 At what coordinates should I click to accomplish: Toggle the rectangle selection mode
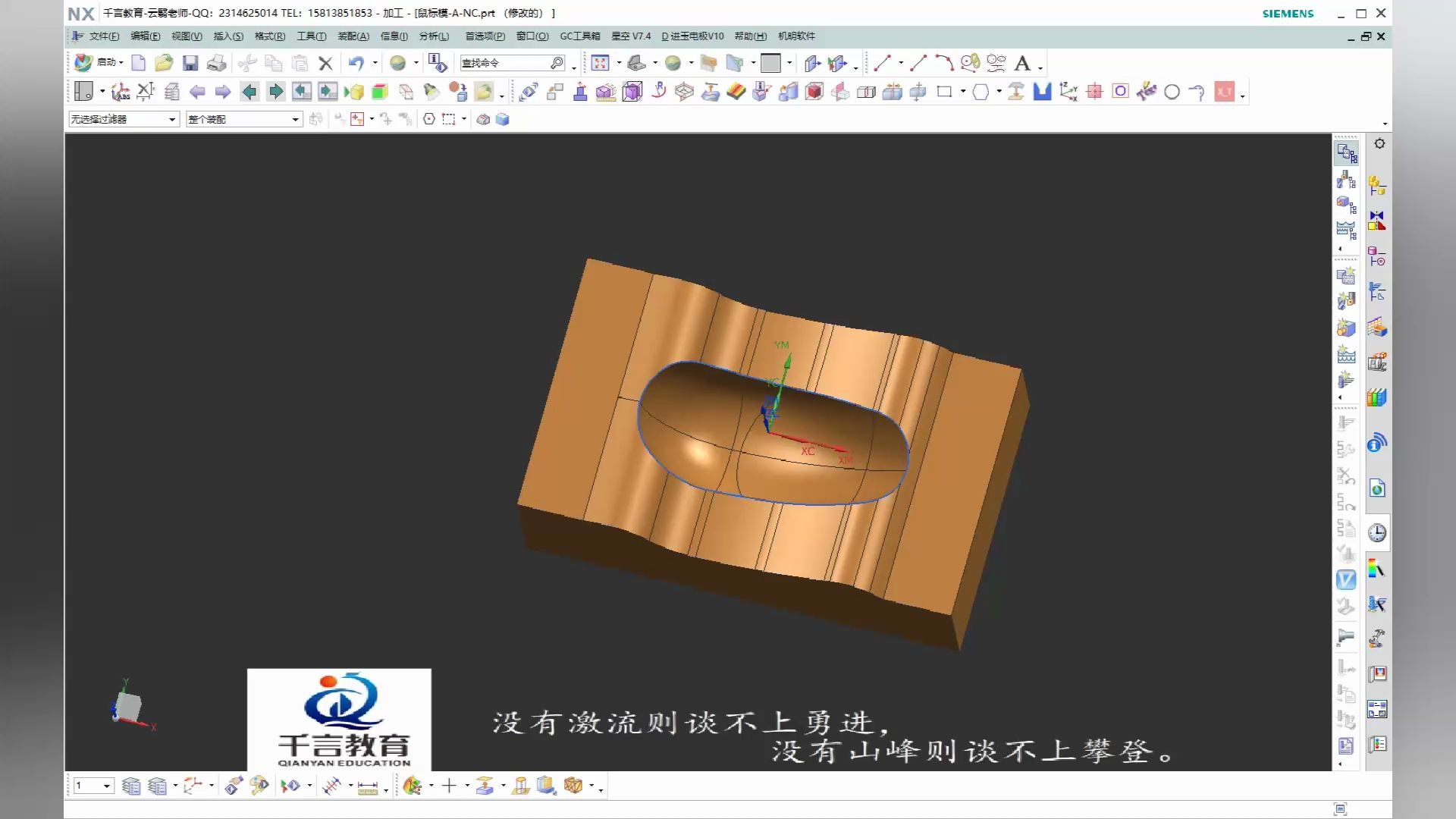448,119
